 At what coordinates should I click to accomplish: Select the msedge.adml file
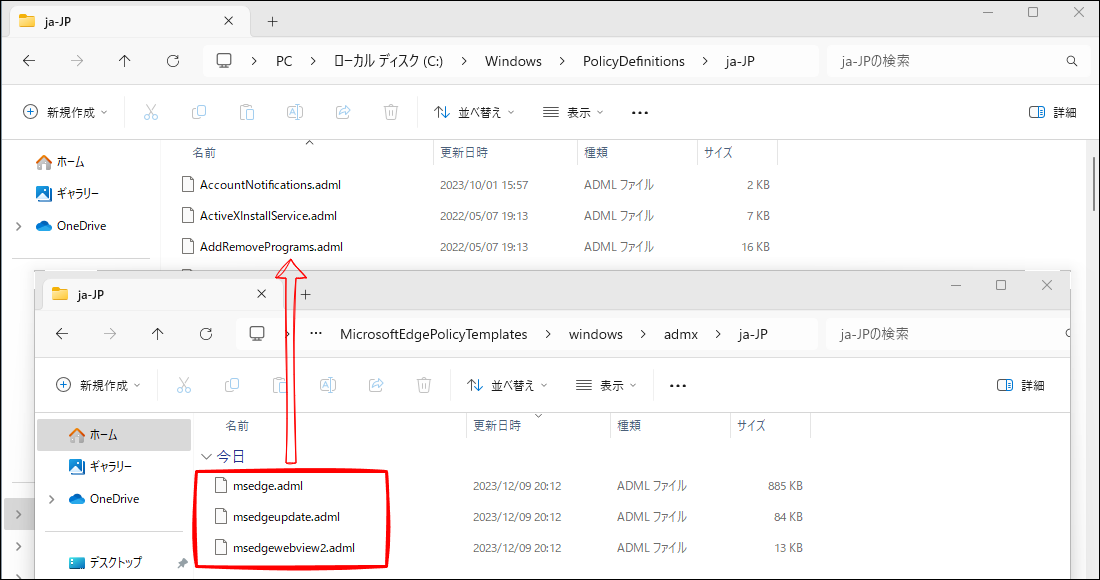[267, 486]
